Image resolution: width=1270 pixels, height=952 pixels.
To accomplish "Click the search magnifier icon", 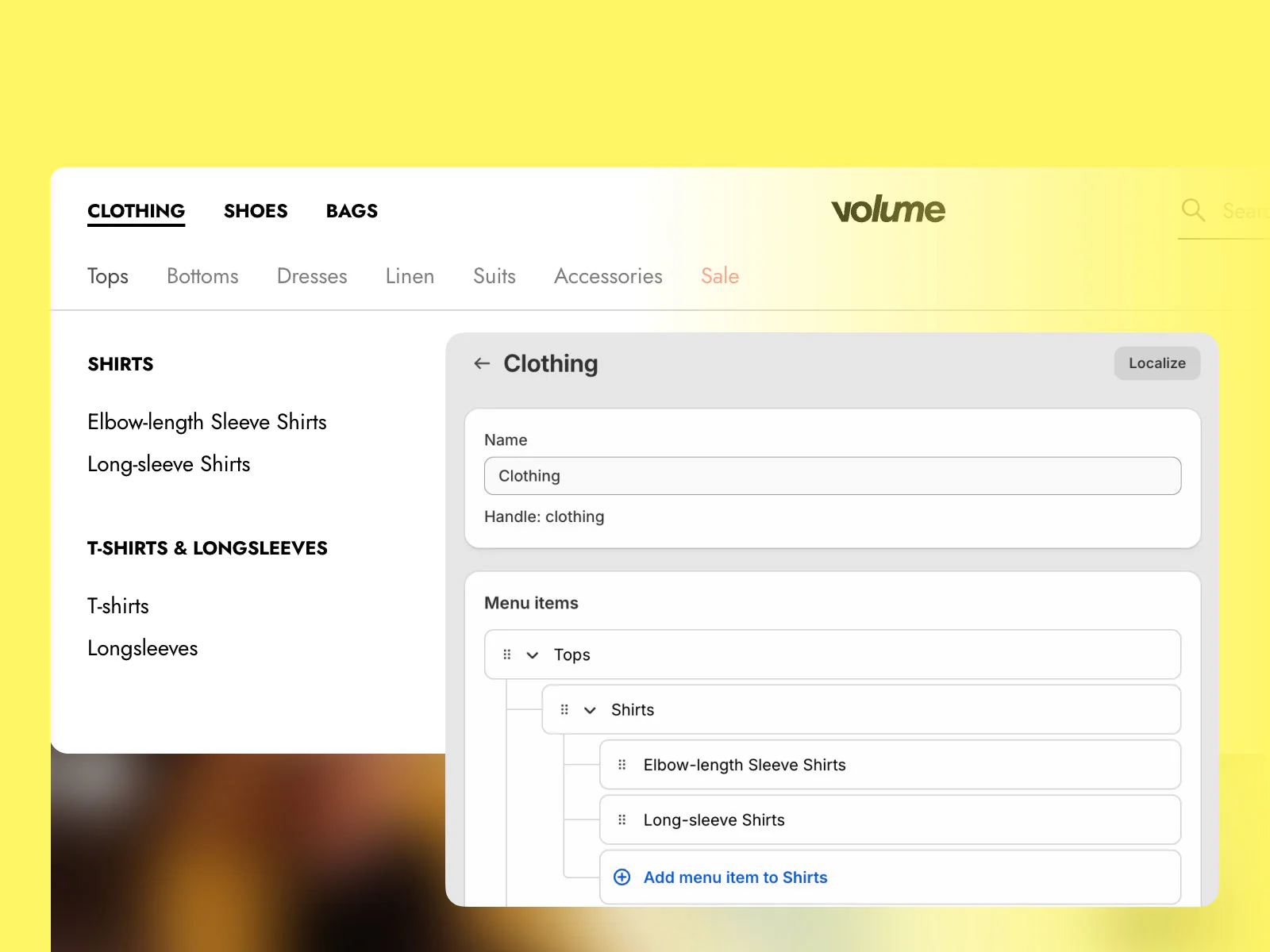I will coord(1193,210).
